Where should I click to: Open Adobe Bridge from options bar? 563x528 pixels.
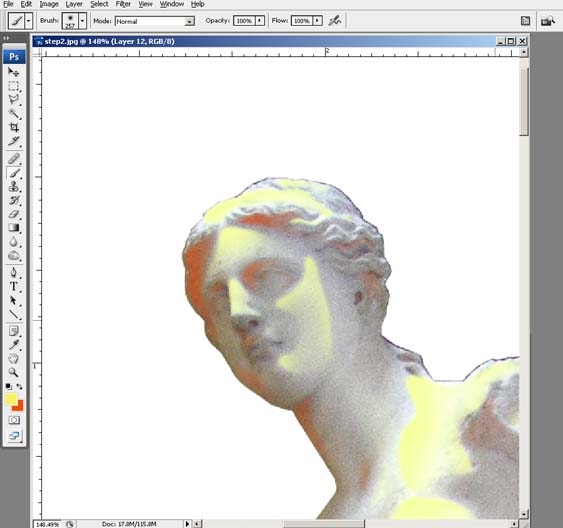click(548, 21)
